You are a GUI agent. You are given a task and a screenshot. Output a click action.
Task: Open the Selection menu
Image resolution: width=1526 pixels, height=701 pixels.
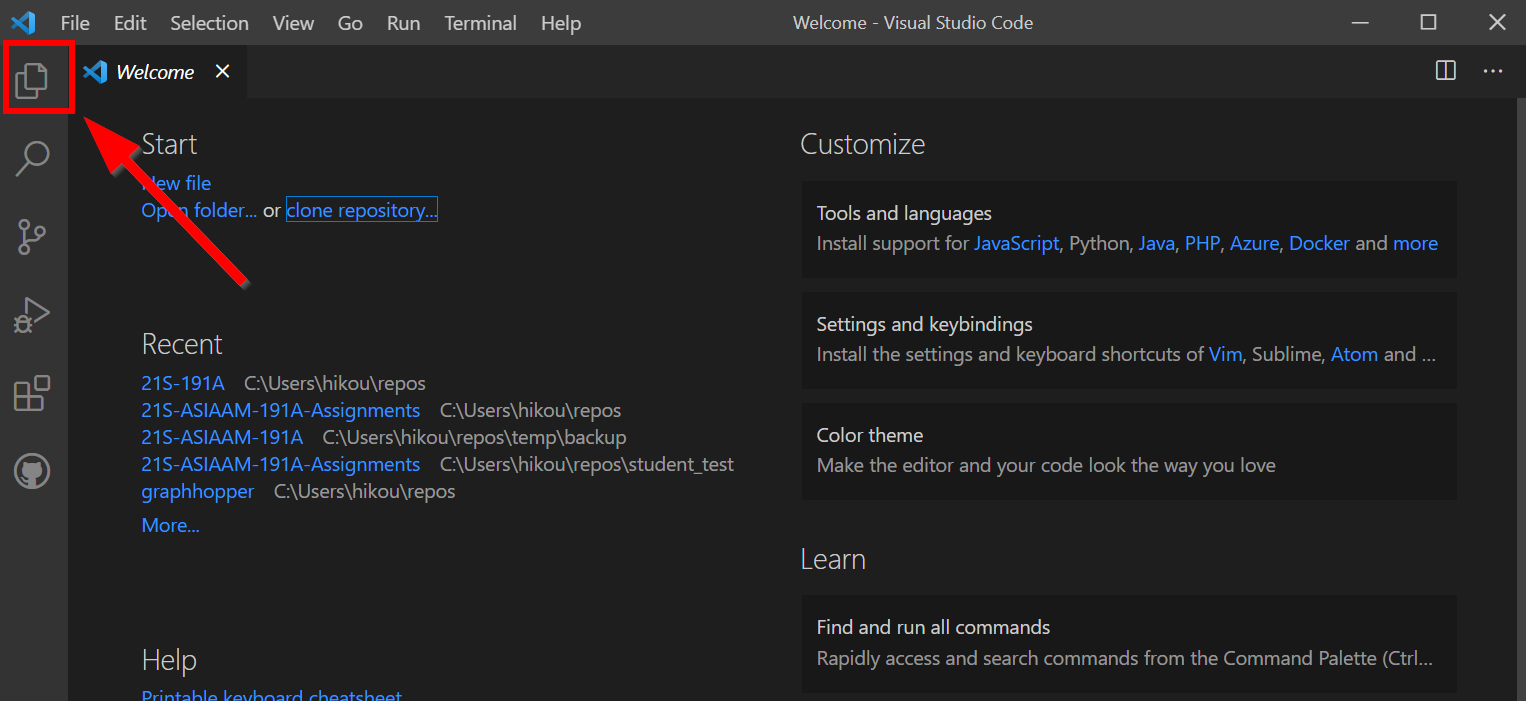[209, 23]
